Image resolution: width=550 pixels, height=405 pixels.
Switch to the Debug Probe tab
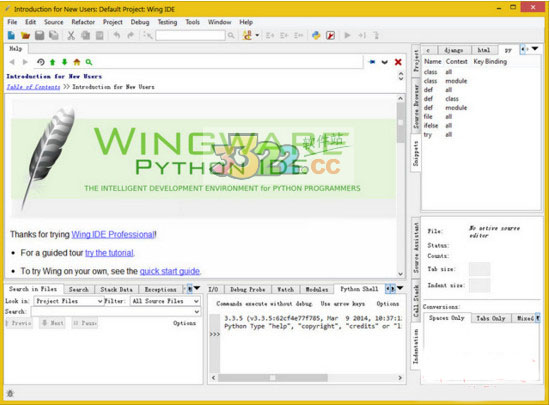tap(248, 289)
